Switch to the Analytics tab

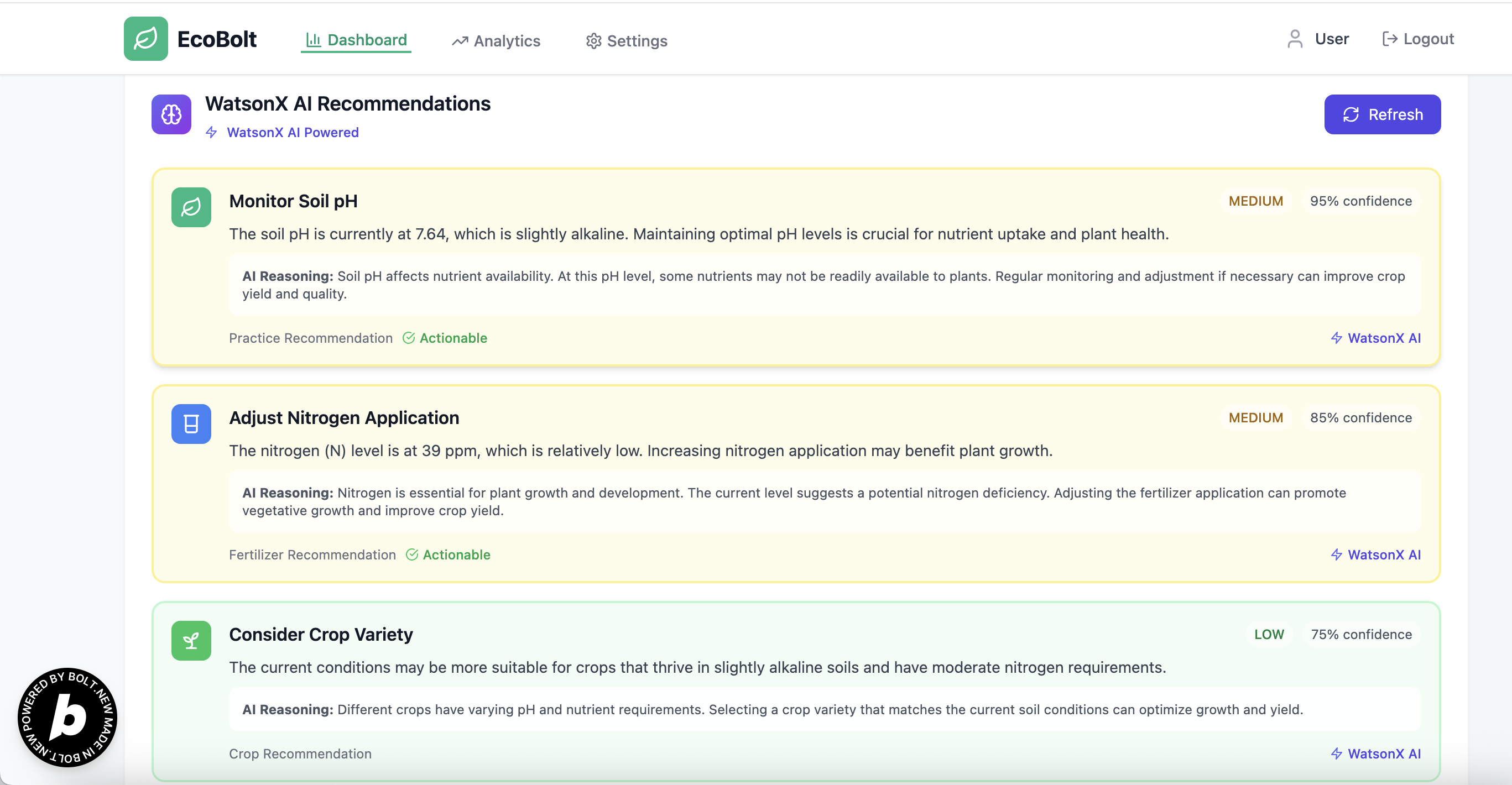496,40
